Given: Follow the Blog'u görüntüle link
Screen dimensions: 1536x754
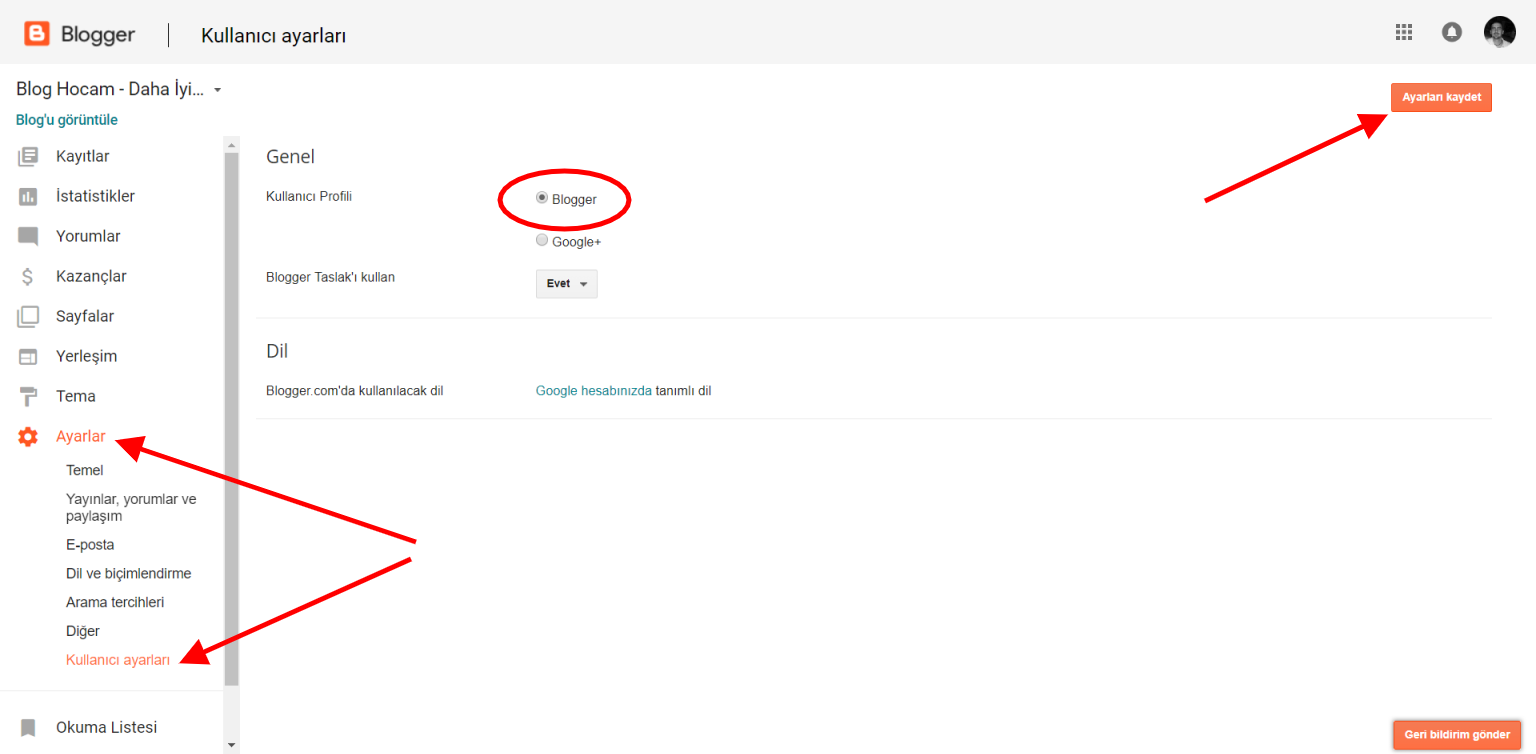Looking at the screenshot, I should point(67,120).
